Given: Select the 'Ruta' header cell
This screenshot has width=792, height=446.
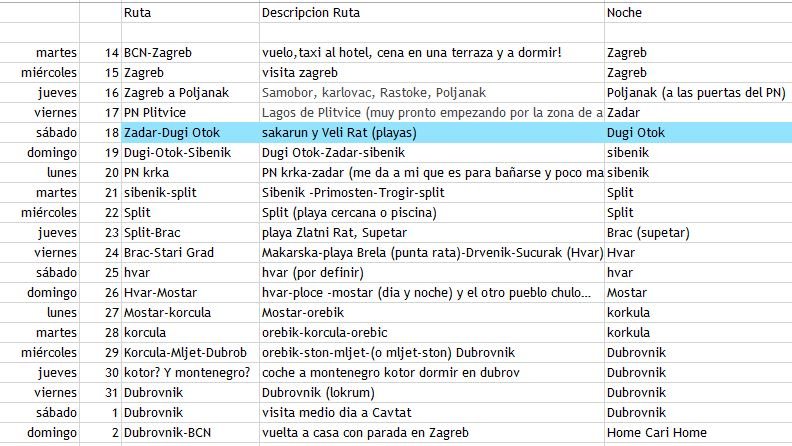Looking at the screenshot, I should pyautogui.click(x=190, y=13).
